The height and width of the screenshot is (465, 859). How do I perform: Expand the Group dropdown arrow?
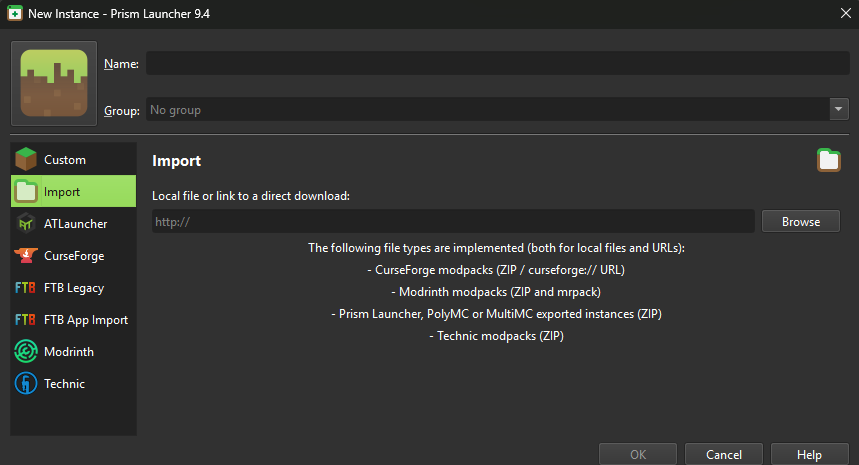click(839, 109)
